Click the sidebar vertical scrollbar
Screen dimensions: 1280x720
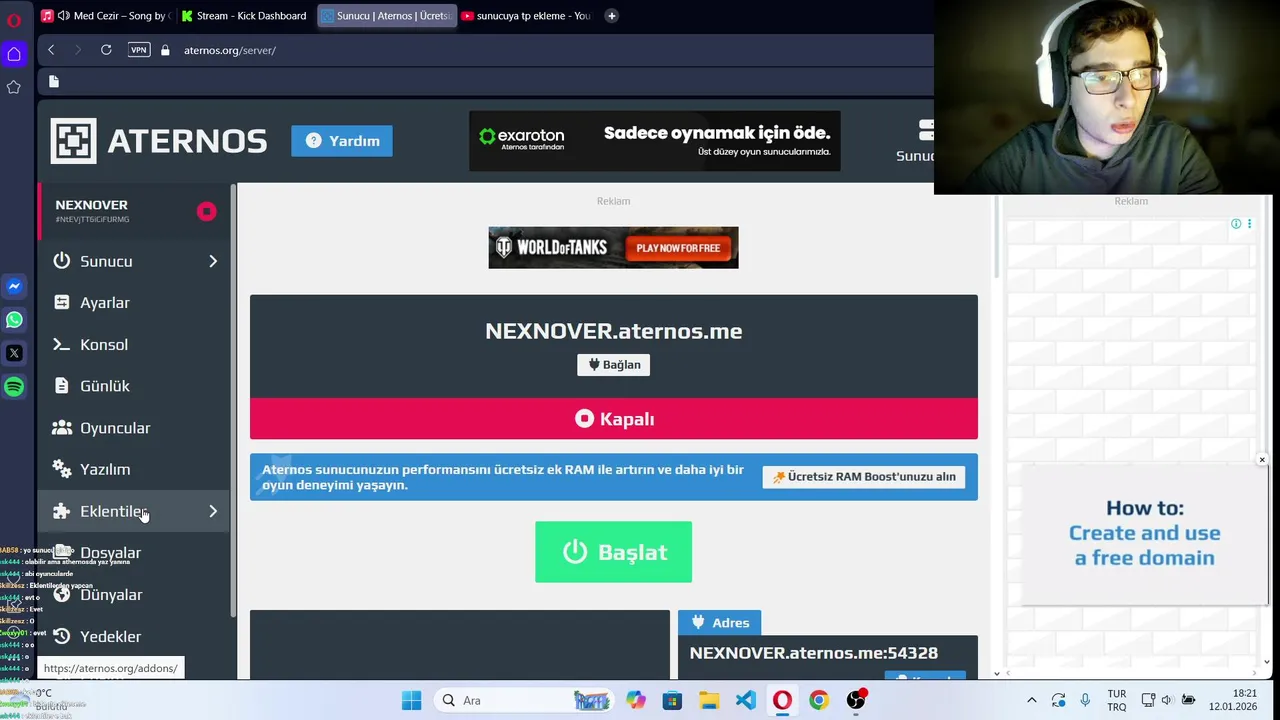coord(234,400)
